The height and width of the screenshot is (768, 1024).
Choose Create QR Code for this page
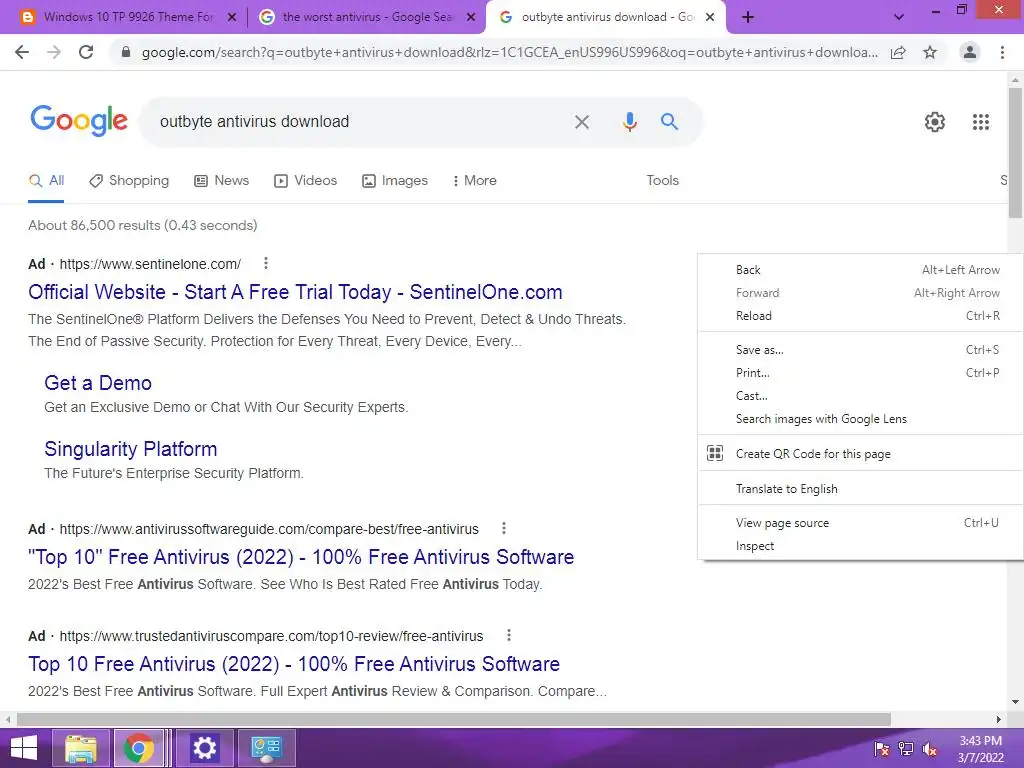tap(861, 453)
